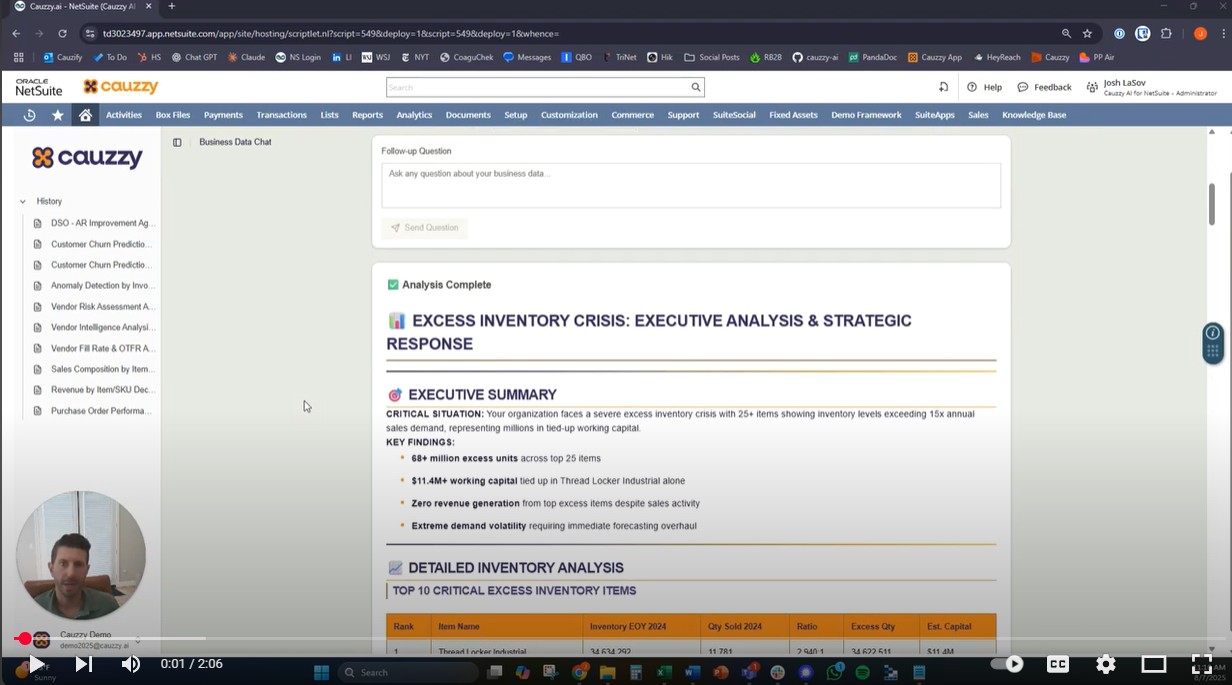Toggle closed captions CC button
Screen dimensions: 1232x685
pyautogui.click(x=1058, y=664)
